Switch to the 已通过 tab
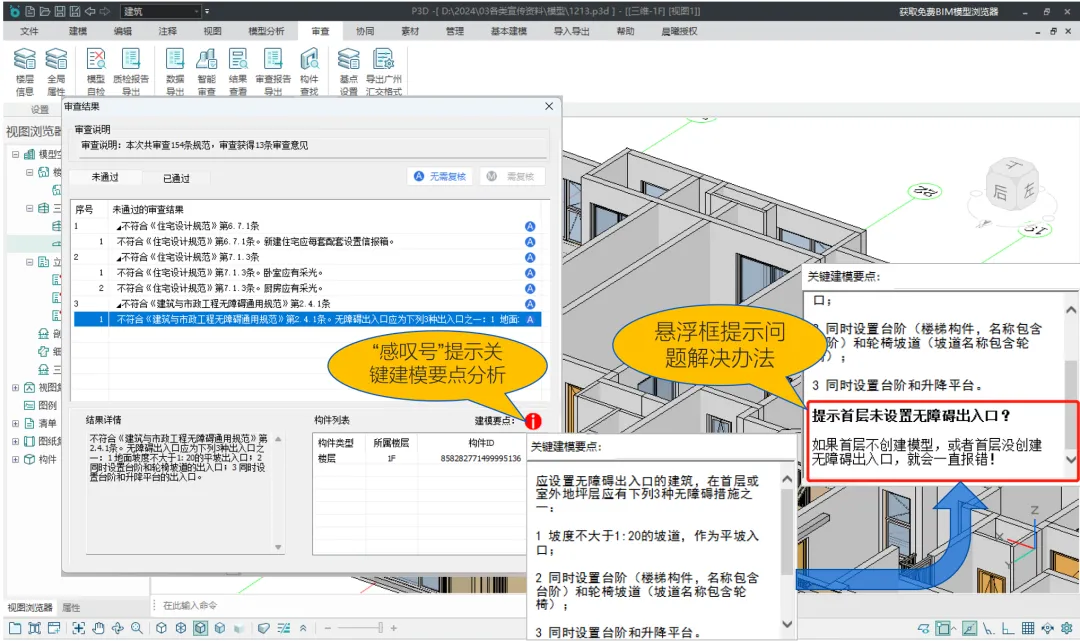1080x641 pixels. click(176, 178)
